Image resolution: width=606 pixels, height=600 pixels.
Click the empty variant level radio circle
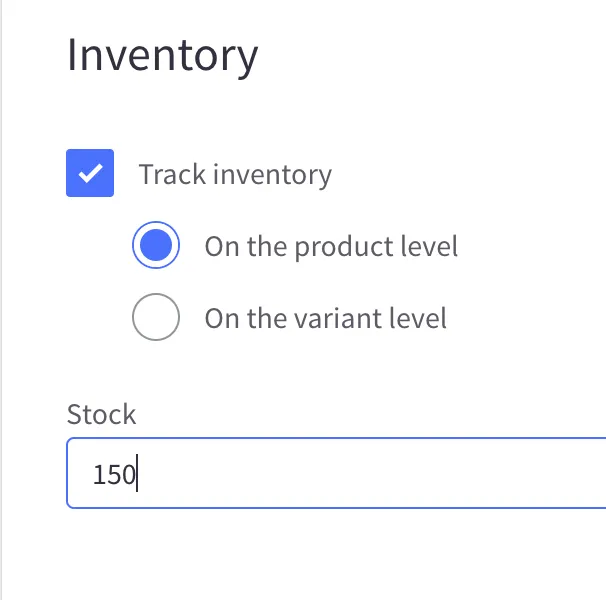(x=156, y=318)
